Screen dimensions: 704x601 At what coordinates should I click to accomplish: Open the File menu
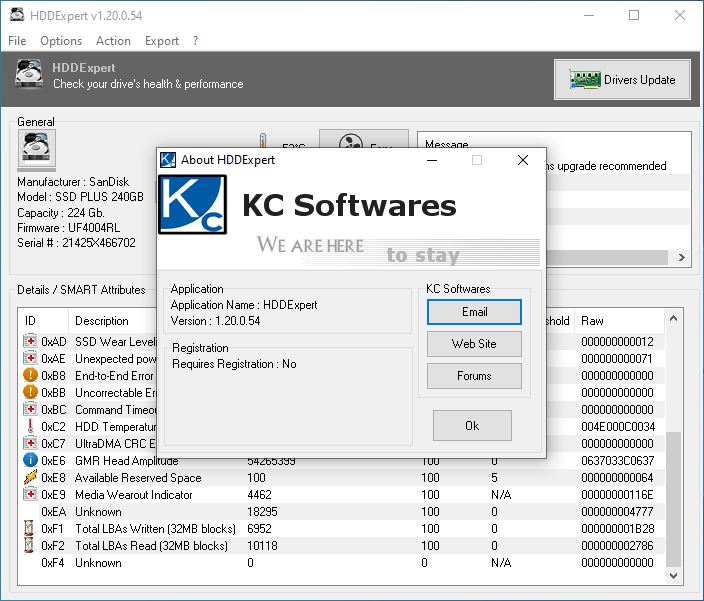(17, 41)
